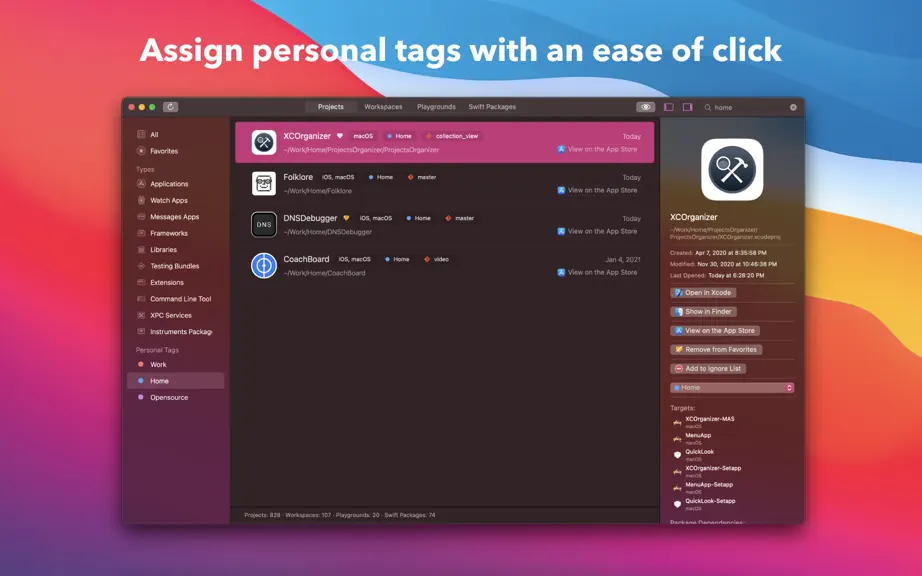Click the large XCOrganizer icon in inspector
The image size is (922, 576).
coord(732,170)
